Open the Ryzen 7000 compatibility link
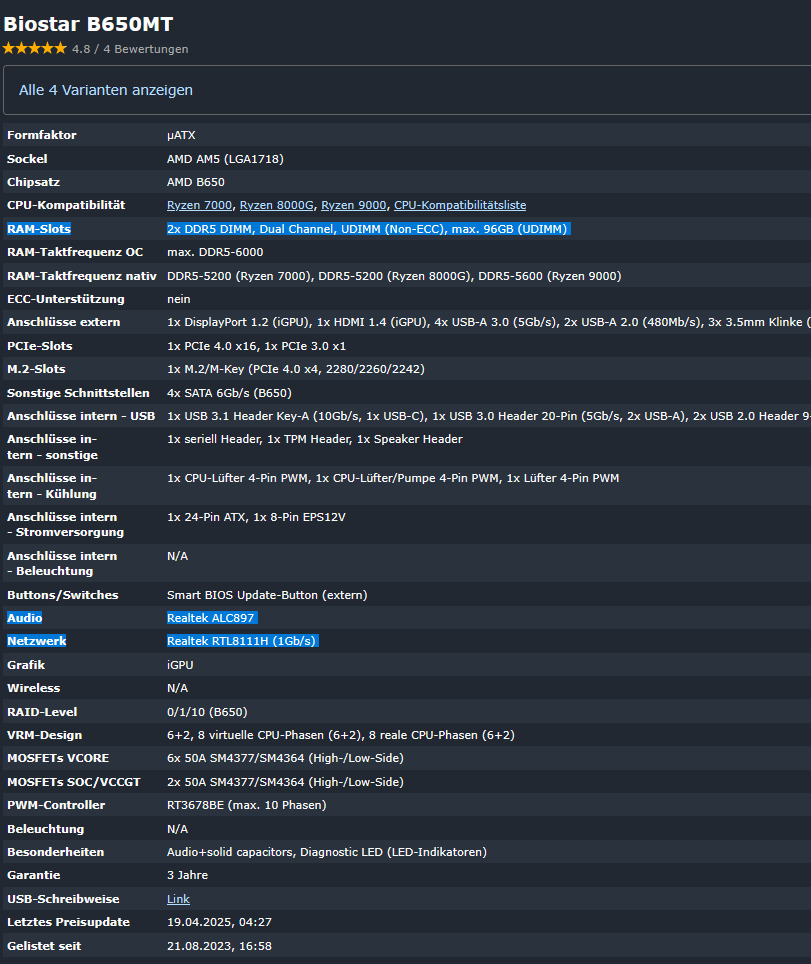 pyautogui.click(x=199, y=205)
